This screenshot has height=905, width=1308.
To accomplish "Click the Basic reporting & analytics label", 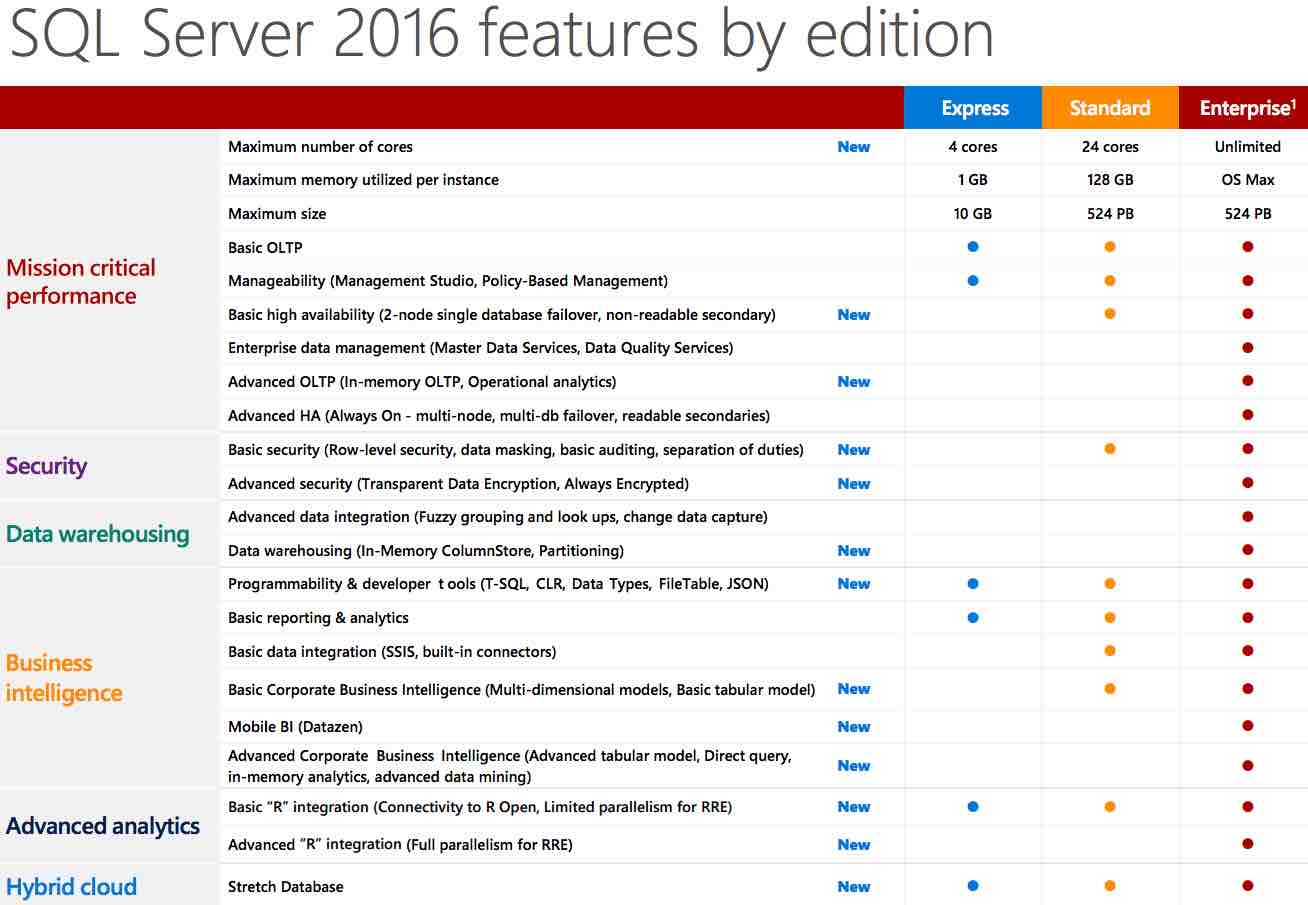I will click(x=318, y=617).
